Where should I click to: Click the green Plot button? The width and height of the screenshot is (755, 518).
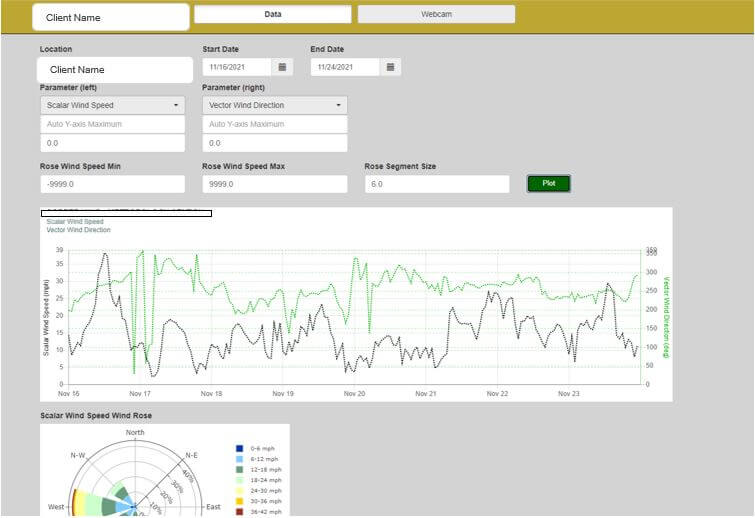pos(549,183)
